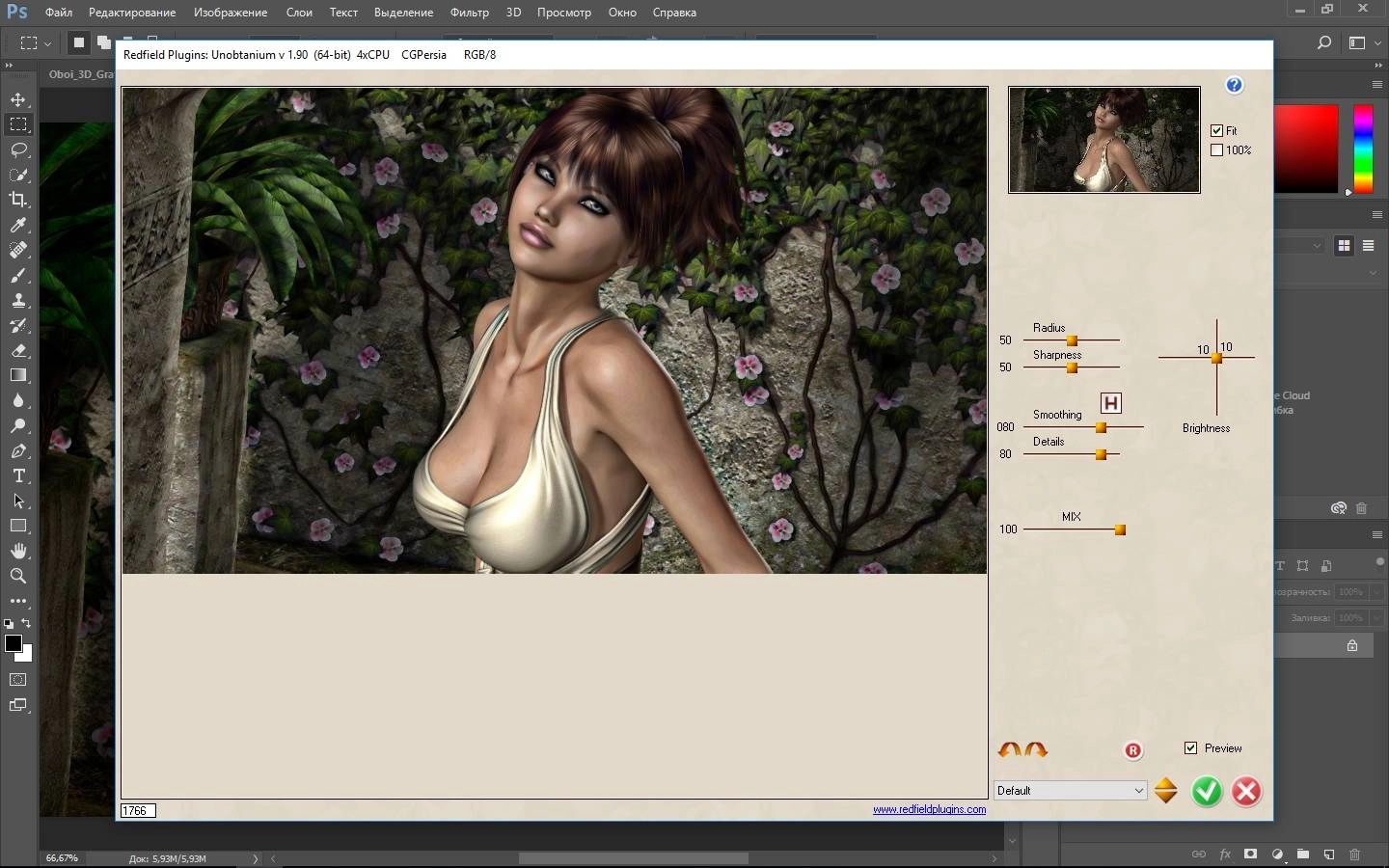Click the right redo arrow in plugin
The image size is (1389, 868).
tap(1036, 749)
